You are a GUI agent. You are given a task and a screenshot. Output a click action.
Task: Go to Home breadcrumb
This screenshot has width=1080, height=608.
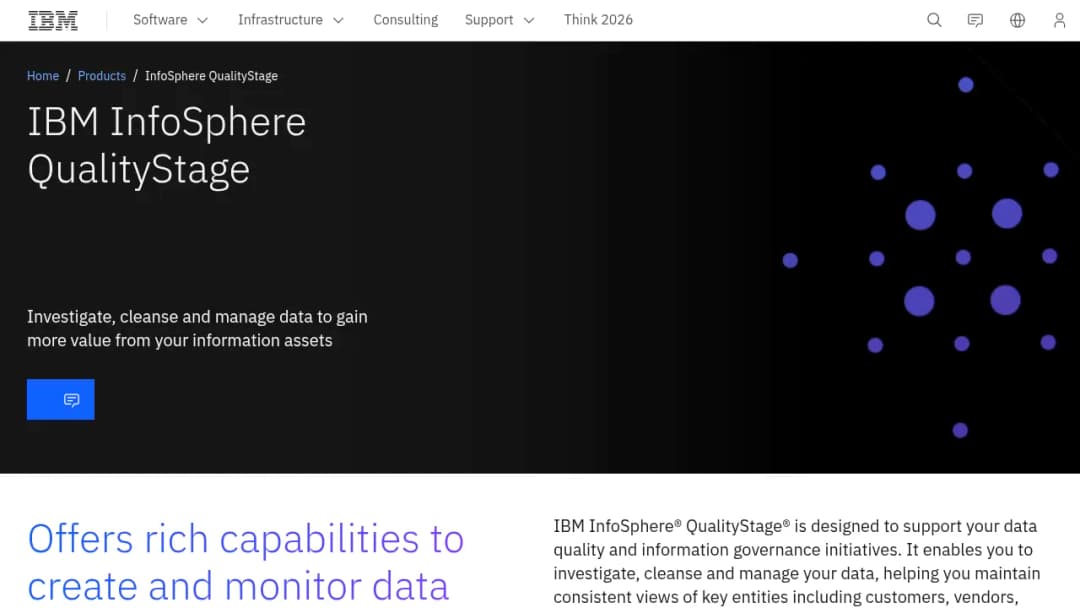pos(43,76)
